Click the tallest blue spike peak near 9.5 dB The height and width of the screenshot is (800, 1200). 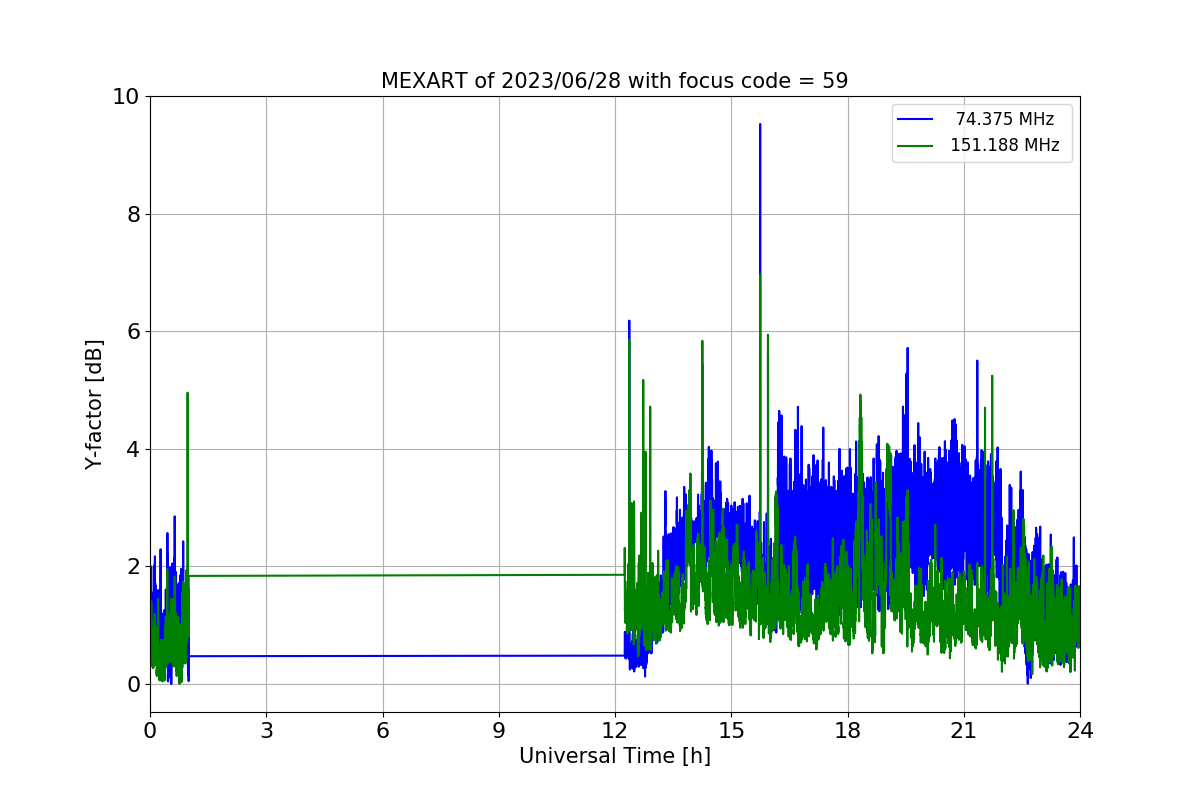[760, 126]
